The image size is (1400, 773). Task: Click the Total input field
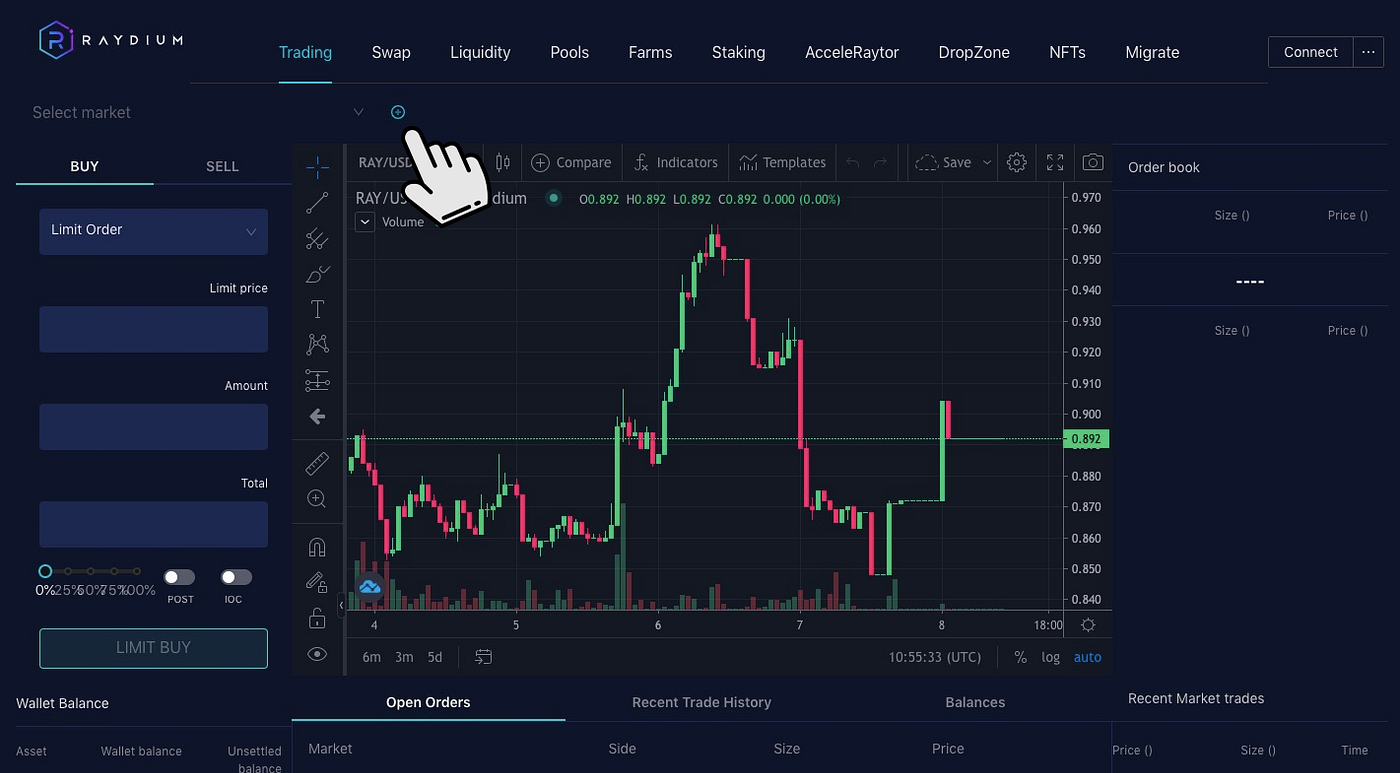(x=153, y=524)
